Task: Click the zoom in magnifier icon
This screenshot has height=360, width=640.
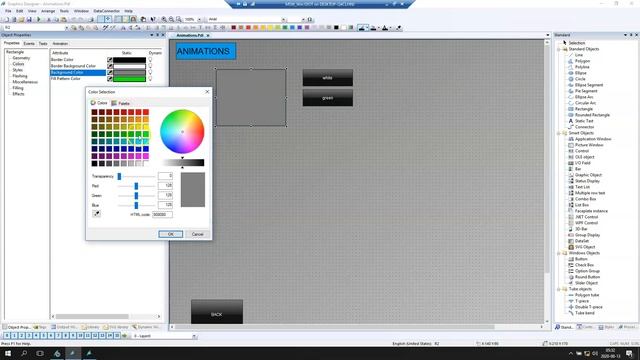Action: [x=164, y=20]
